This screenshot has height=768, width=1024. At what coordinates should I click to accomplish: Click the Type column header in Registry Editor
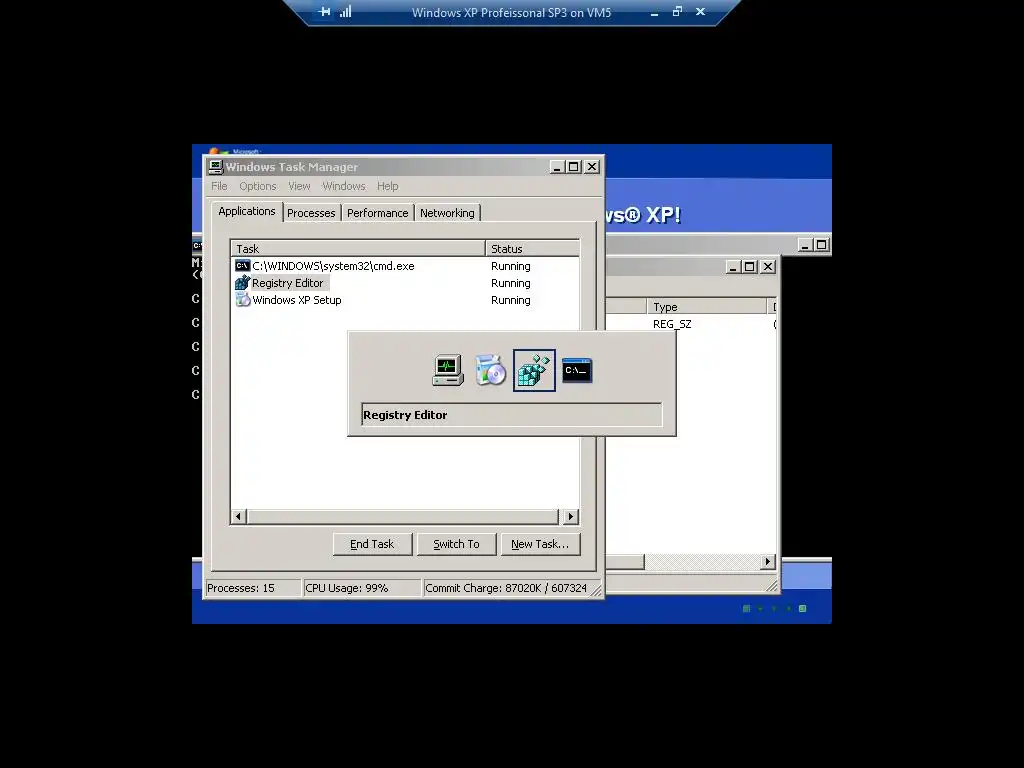[x=707, y=307]
